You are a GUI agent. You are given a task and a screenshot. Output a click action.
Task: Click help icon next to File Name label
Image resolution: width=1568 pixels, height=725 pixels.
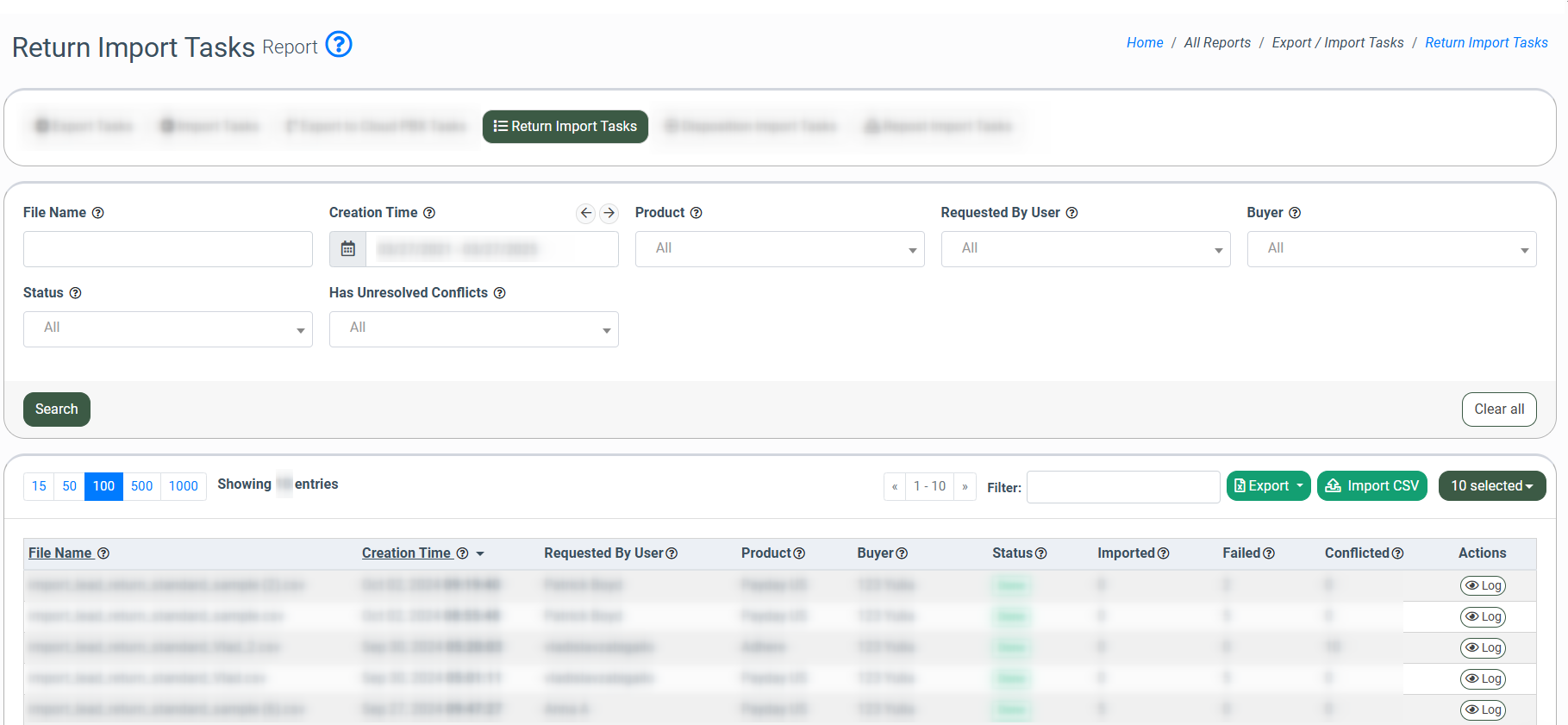coord(98,213)
